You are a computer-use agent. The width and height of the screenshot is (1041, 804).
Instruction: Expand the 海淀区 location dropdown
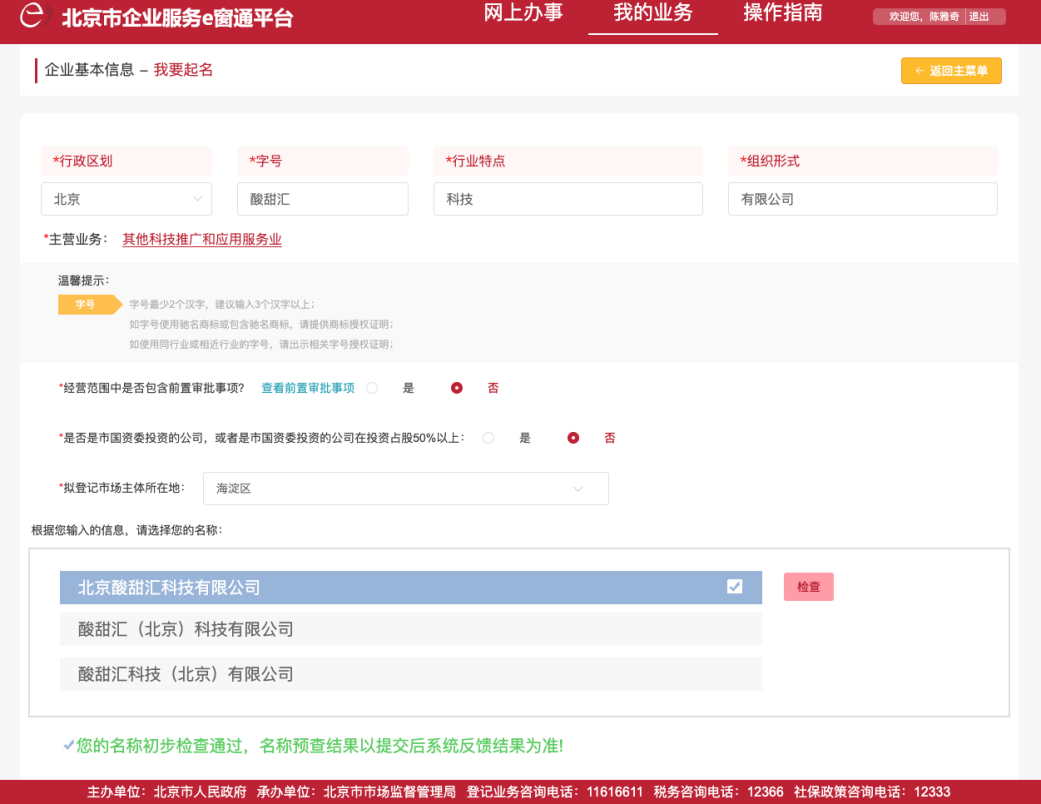406,489
